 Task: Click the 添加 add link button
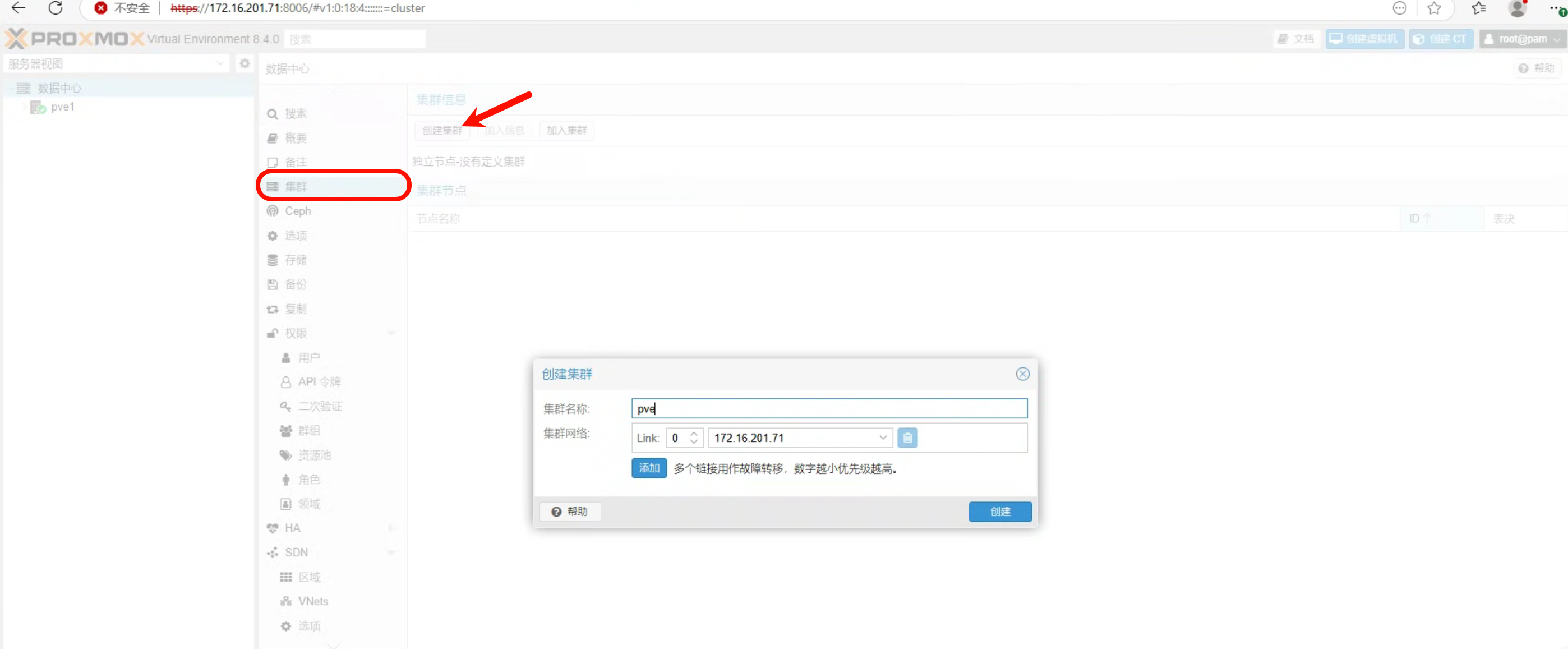click(x=648, y=468)
